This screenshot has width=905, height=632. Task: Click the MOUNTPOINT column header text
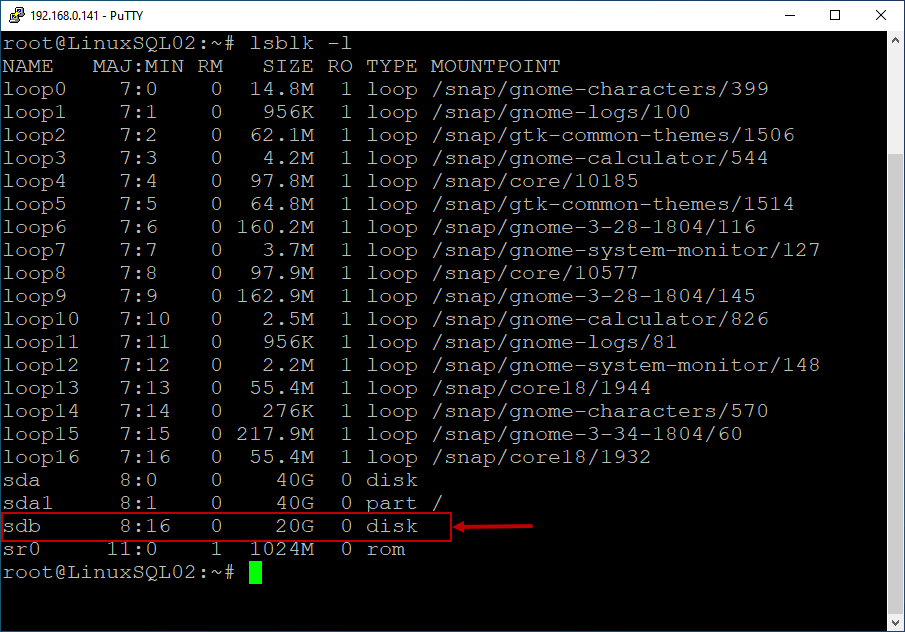pos(494,66)
